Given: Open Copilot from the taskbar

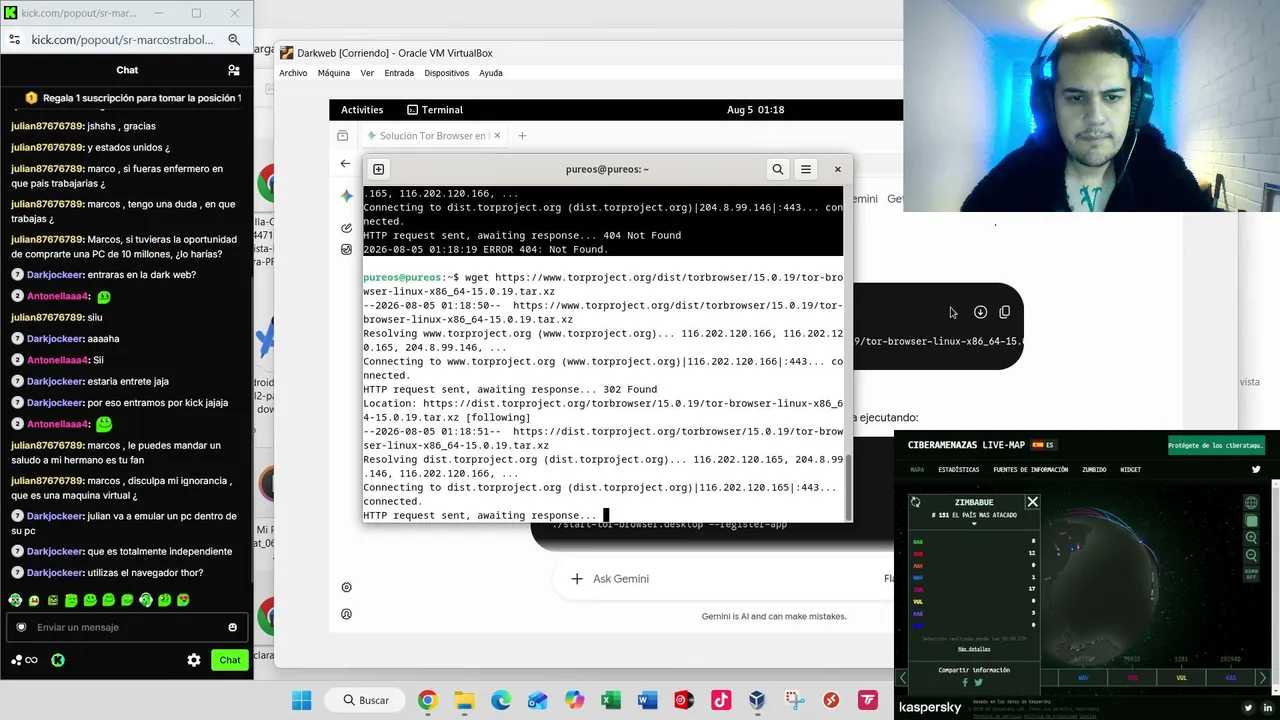Looking at the screenshot, I should point(574,700).
